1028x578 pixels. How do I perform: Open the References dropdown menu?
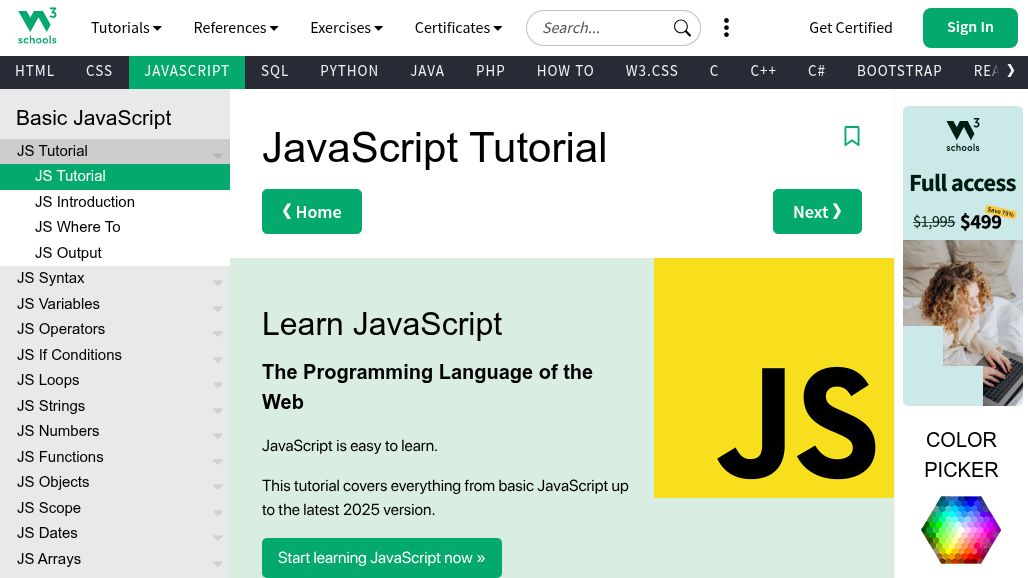pyautogui.click(x=236, y=28)
